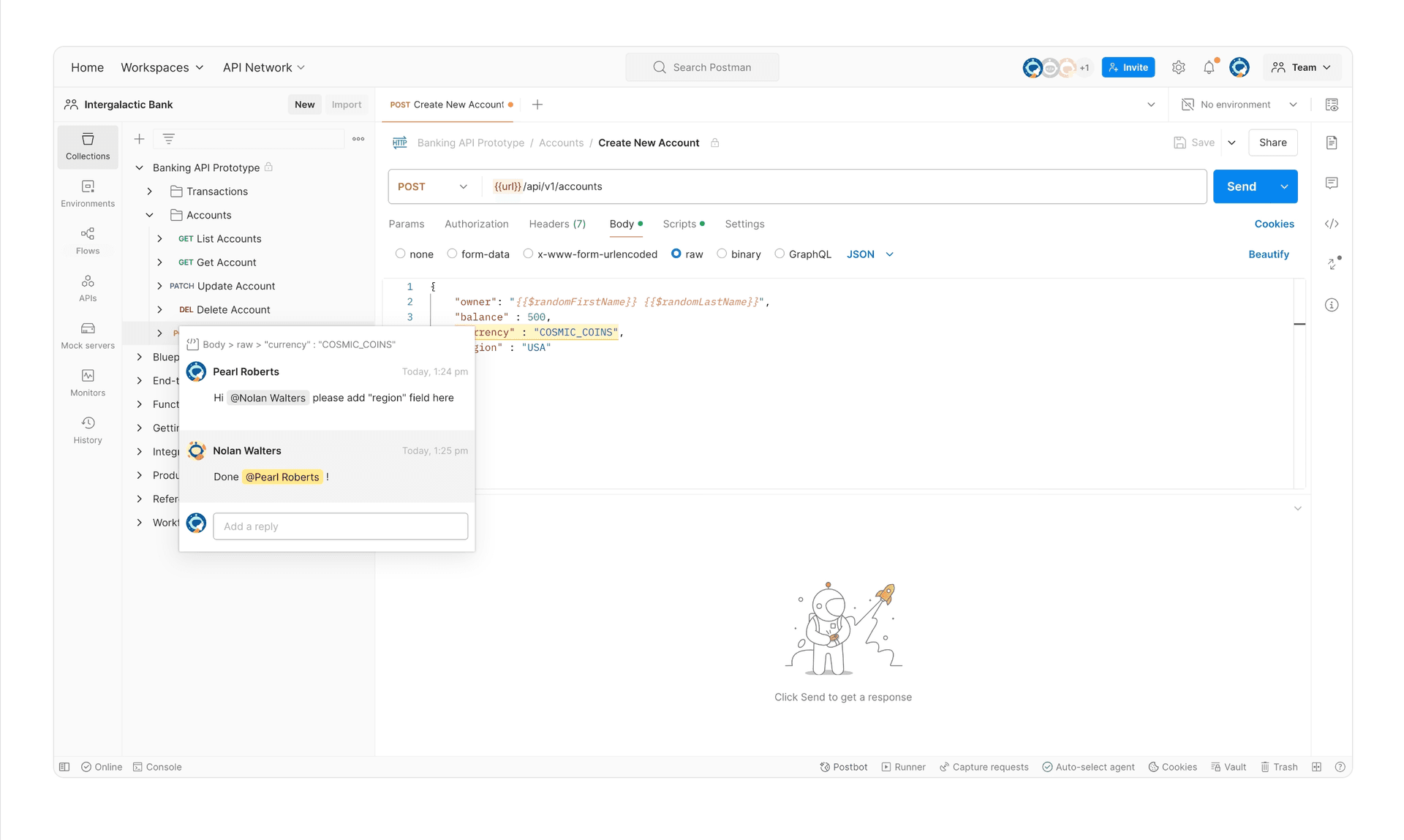1404x840 pixels.
Task: Open the API Network dropdown
Action: (264, 67)
